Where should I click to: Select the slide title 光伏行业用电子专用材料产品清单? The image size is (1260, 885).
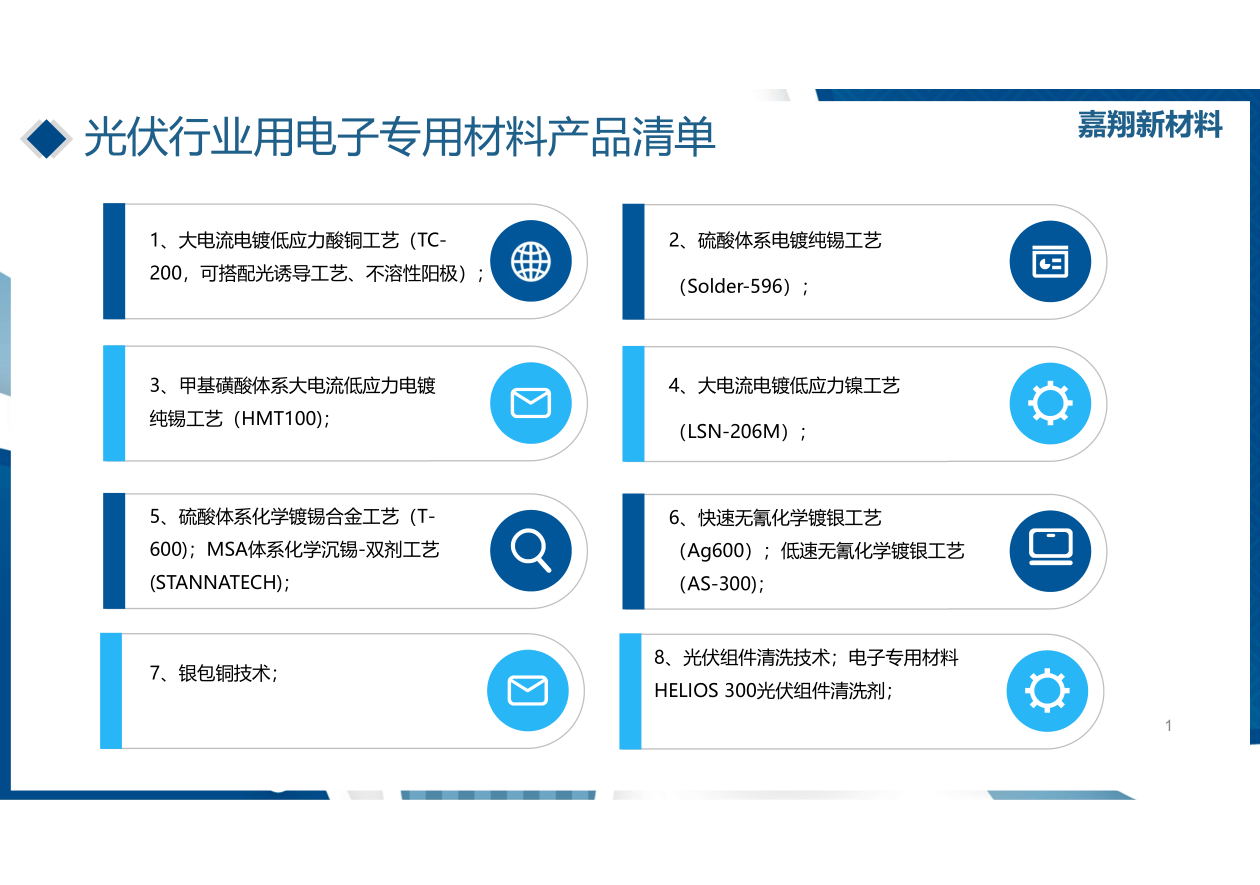pyautogui.click(x=399, y=137)
